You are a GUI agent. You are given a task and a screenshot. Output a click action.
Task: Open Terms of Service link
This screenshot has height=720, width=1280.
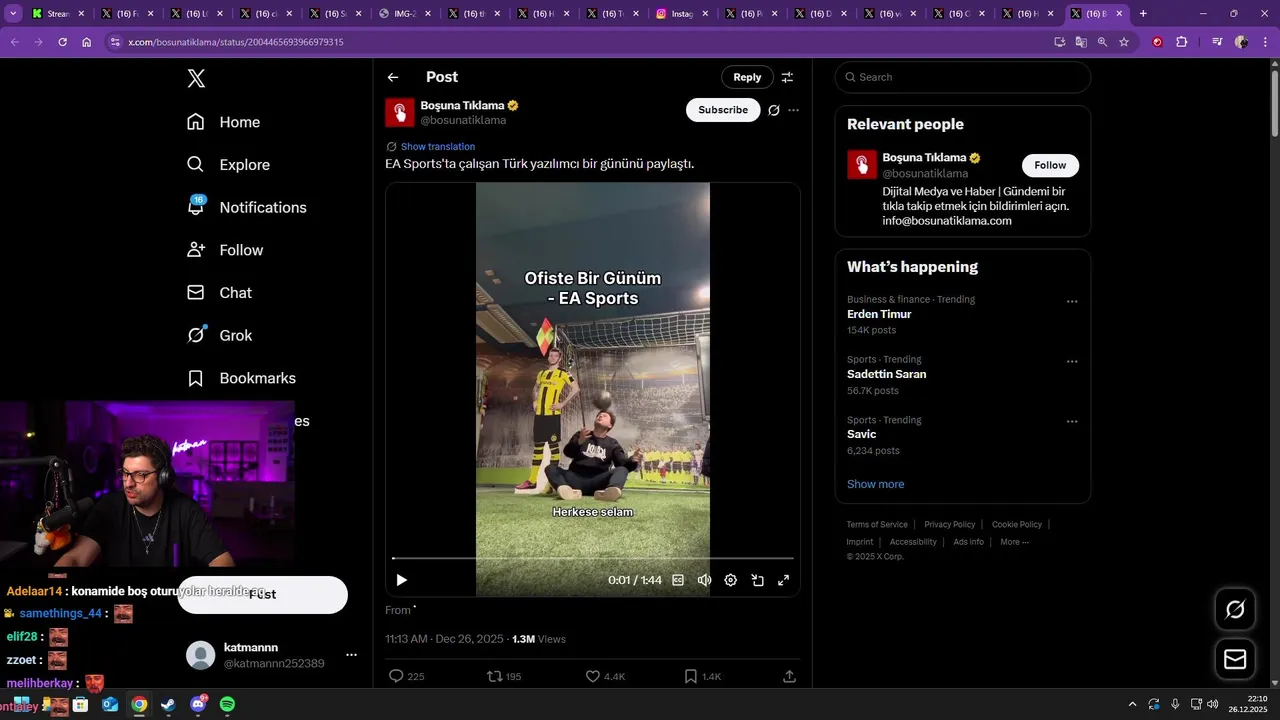pos(877,524)
